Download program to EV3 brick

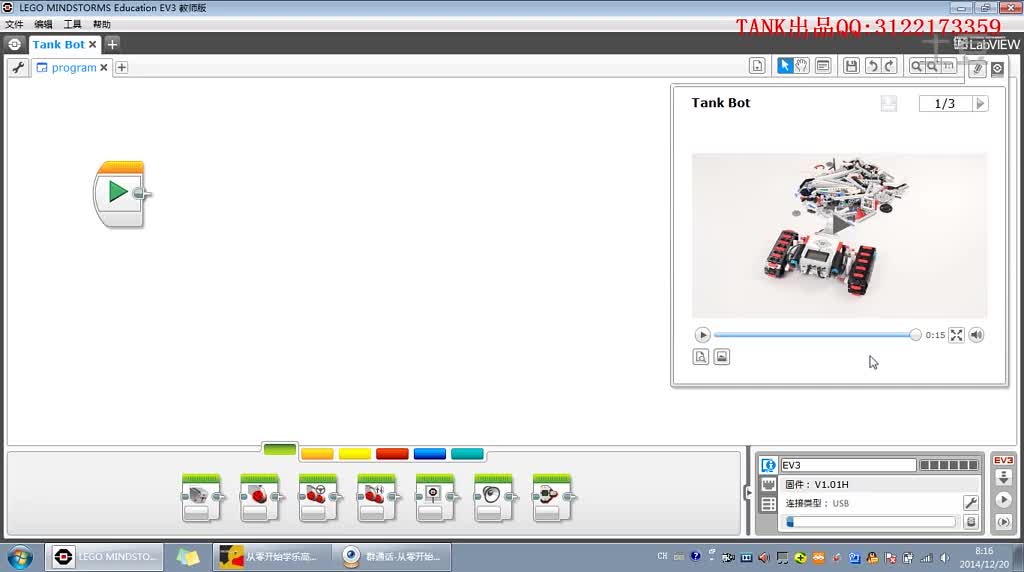1004,477
